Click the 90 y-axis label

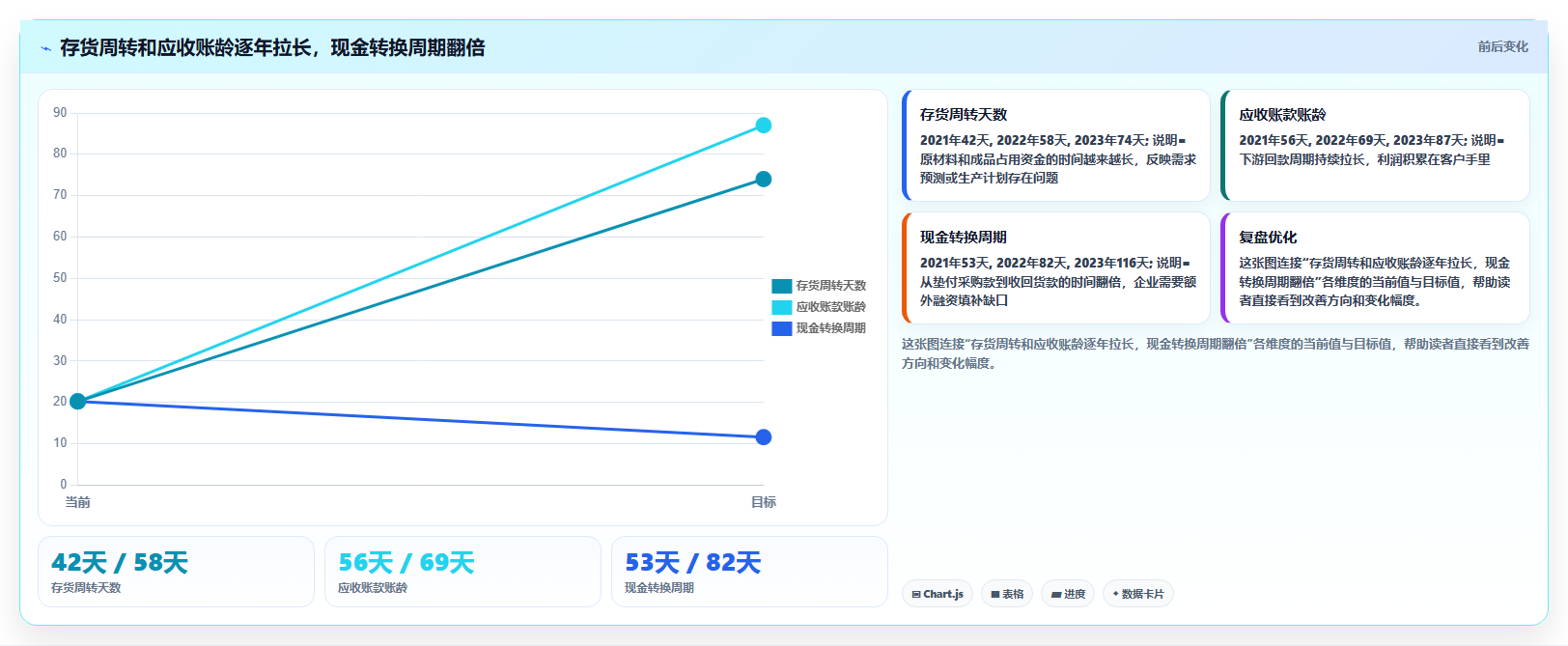point(60,113)
